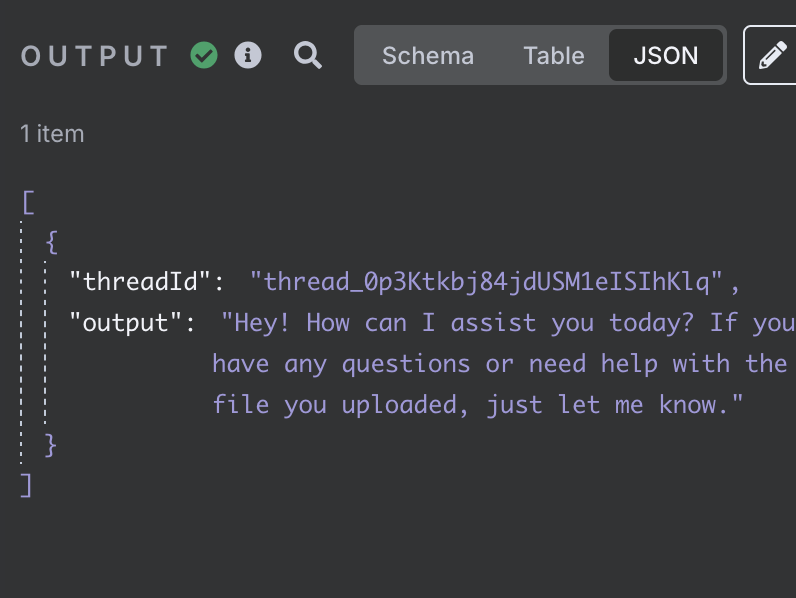The image size is (796, 598).
Task: Open the output info tooltip icon
Action: point(248,55)
